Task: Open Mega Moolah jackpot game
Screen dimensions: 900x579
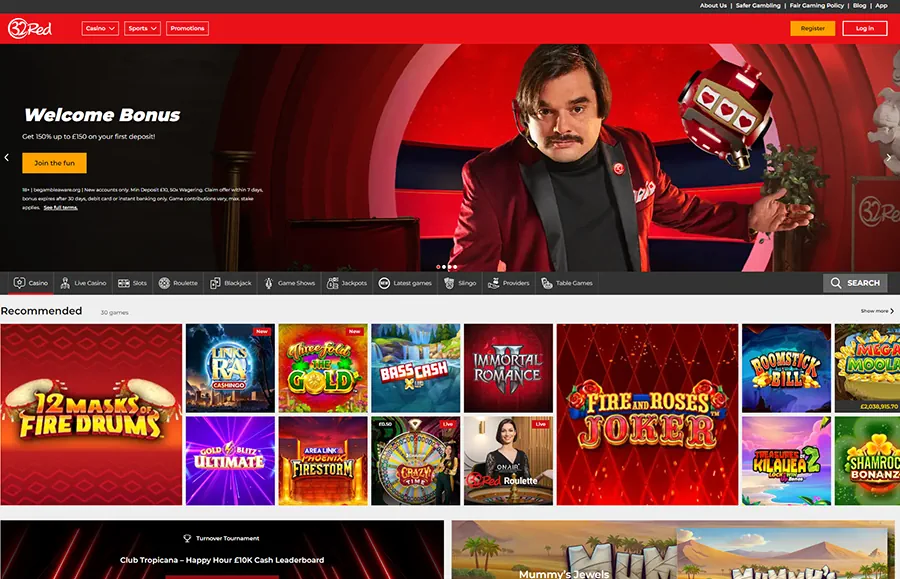Action: 867,368
